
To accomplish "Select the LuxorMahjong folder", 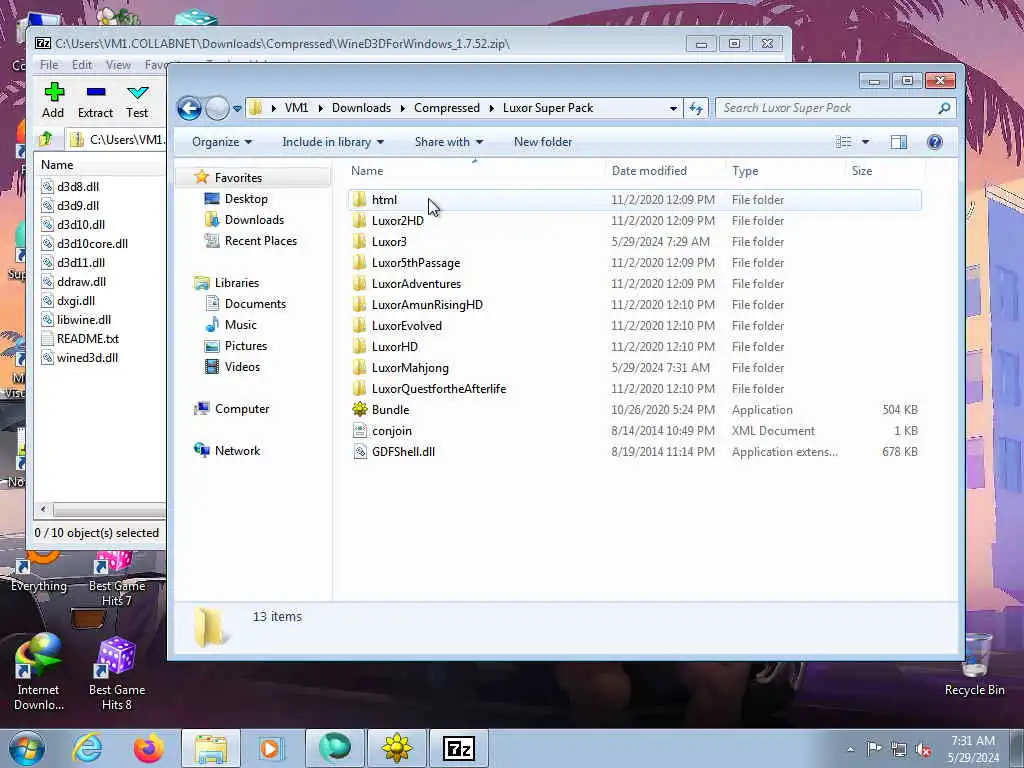I will pyautogui.click(x=635, y=368).
